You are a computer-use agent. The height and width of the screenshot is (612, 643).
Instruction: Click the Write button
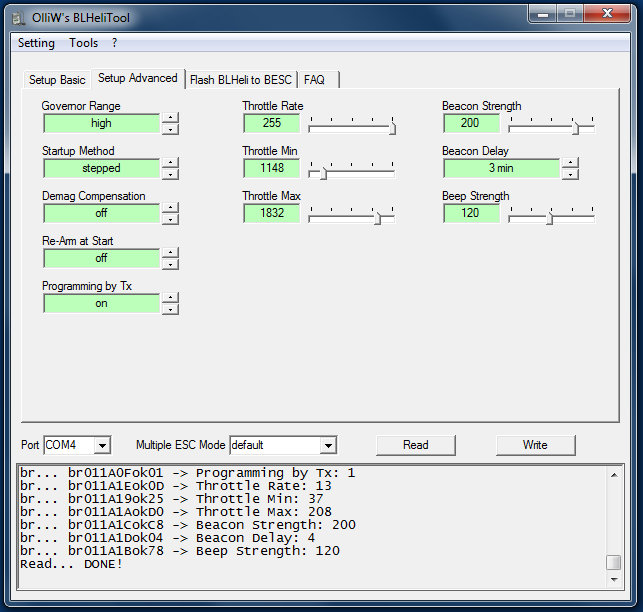[x=535, y=445]
